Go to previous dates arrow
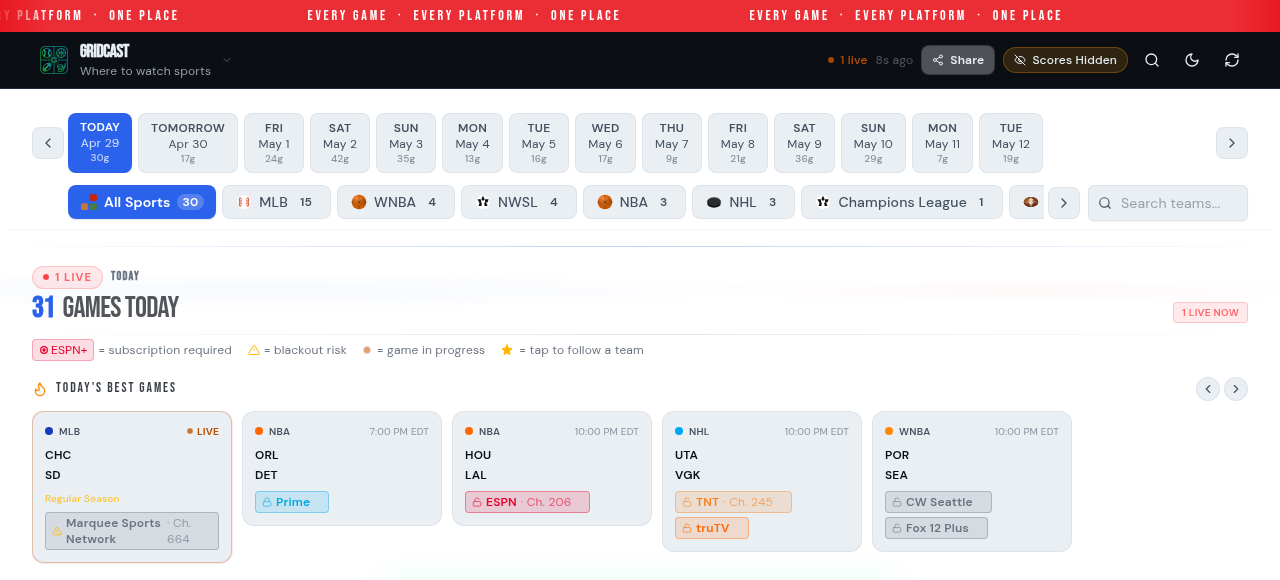Screen dimensions: 1280x580 pos(48,143)
